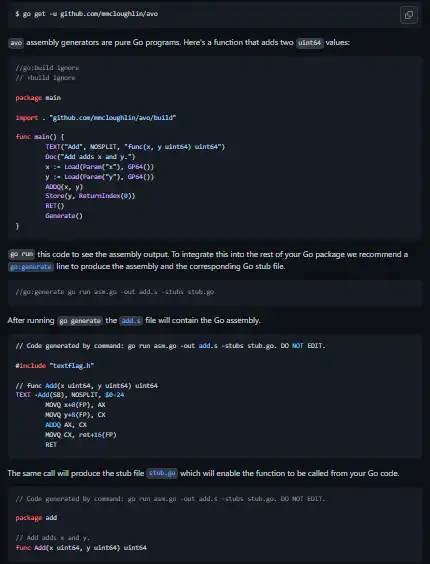Click the #include "textflag.h" line
Image resolution: width=430 pixels, height=564 pixels.
[x=55, y=366]
